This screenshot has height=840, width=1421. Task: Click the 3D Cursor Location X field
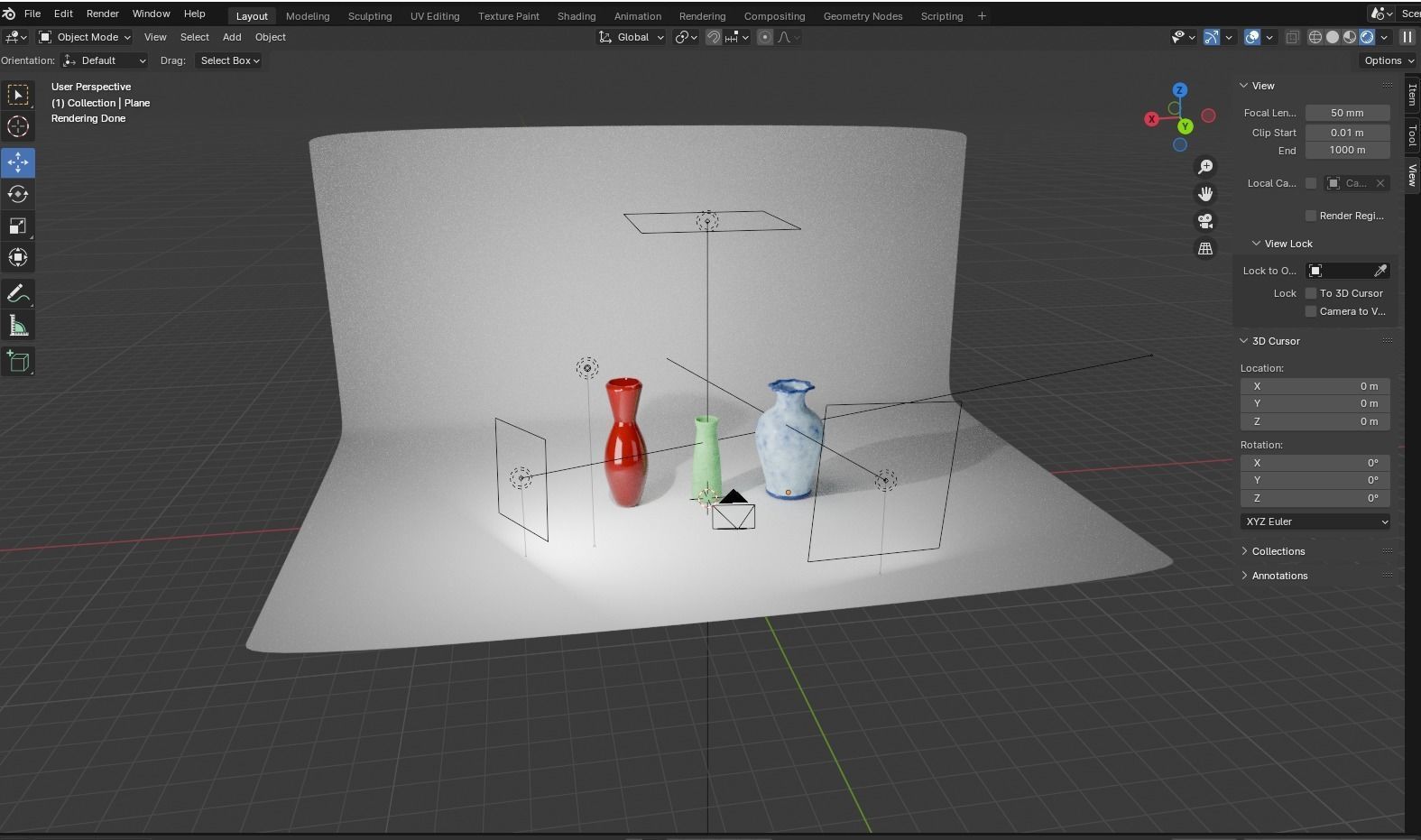1315,386
